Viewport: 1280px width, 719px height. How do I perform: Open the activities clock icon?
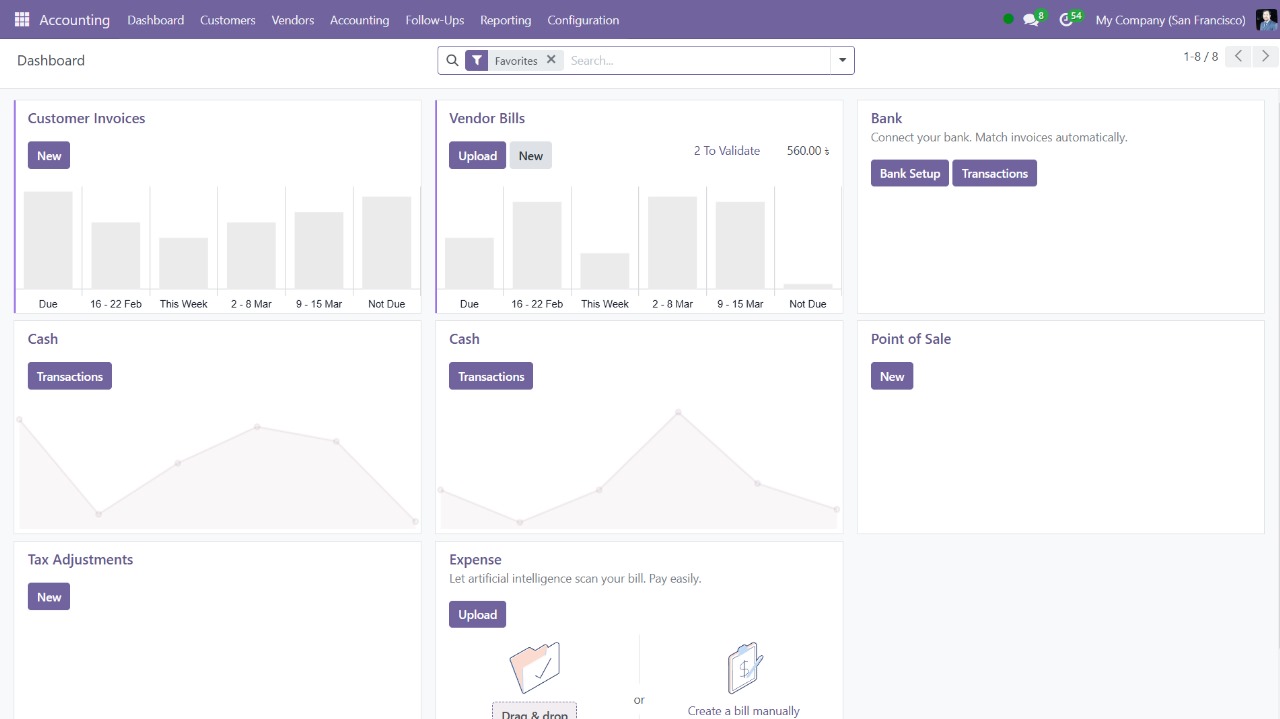pos(1066,20)
